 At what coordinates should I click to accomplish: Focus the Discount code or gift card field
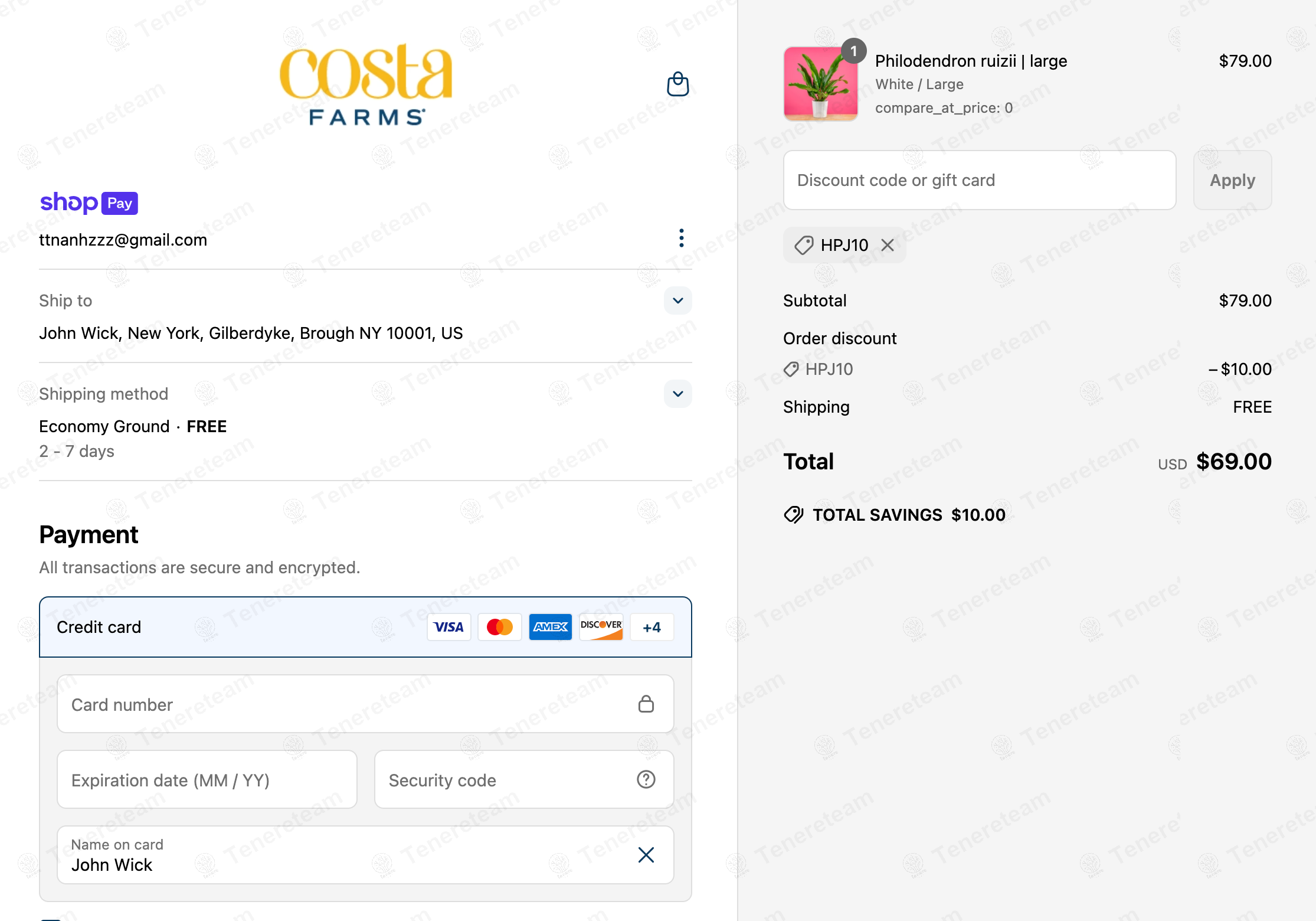[979, 180]
